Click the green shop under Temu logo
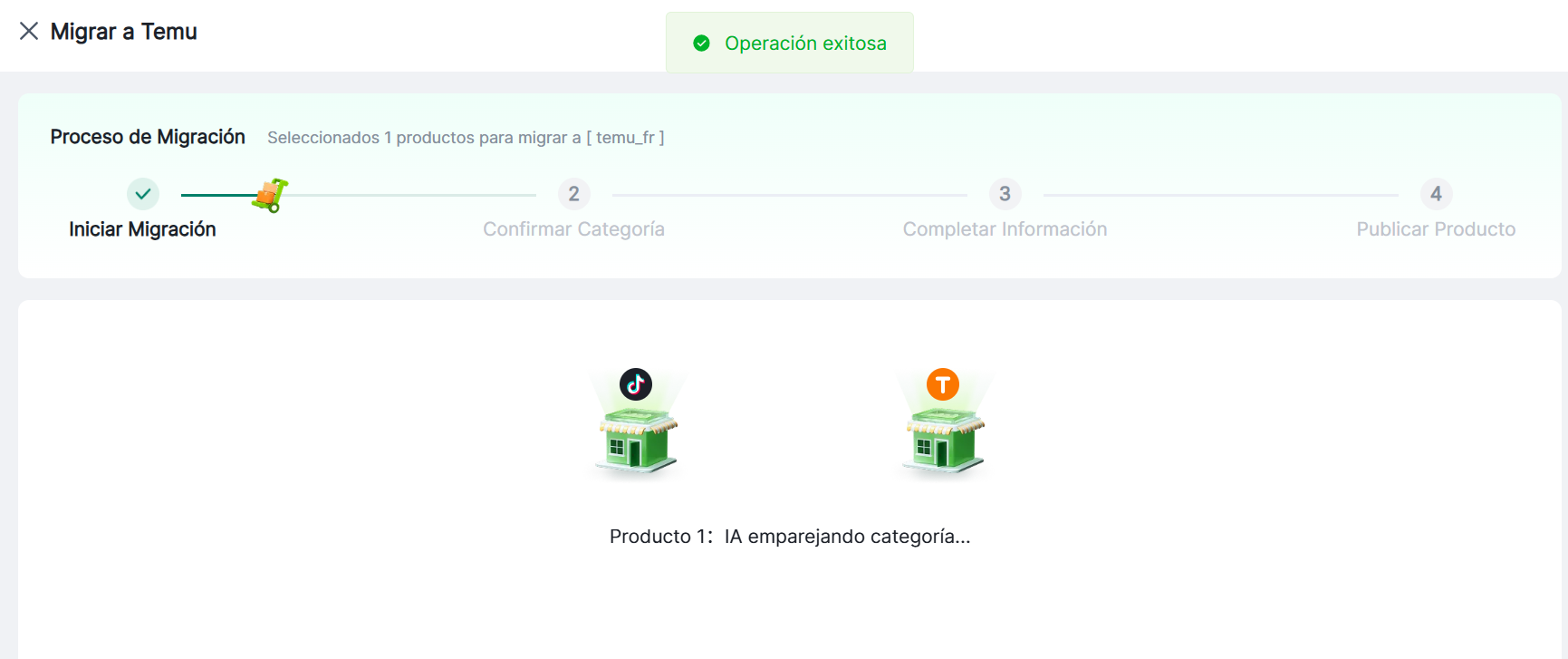The height and width of the screenshot is (659, 1568). (943, 441)
